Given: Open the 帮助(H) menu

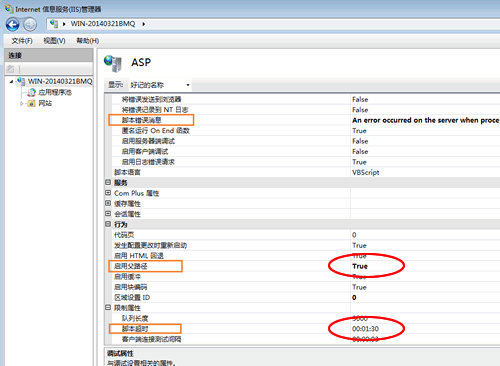Looking at the screenshot, I should pyautogui.click(x=88, y=41).
